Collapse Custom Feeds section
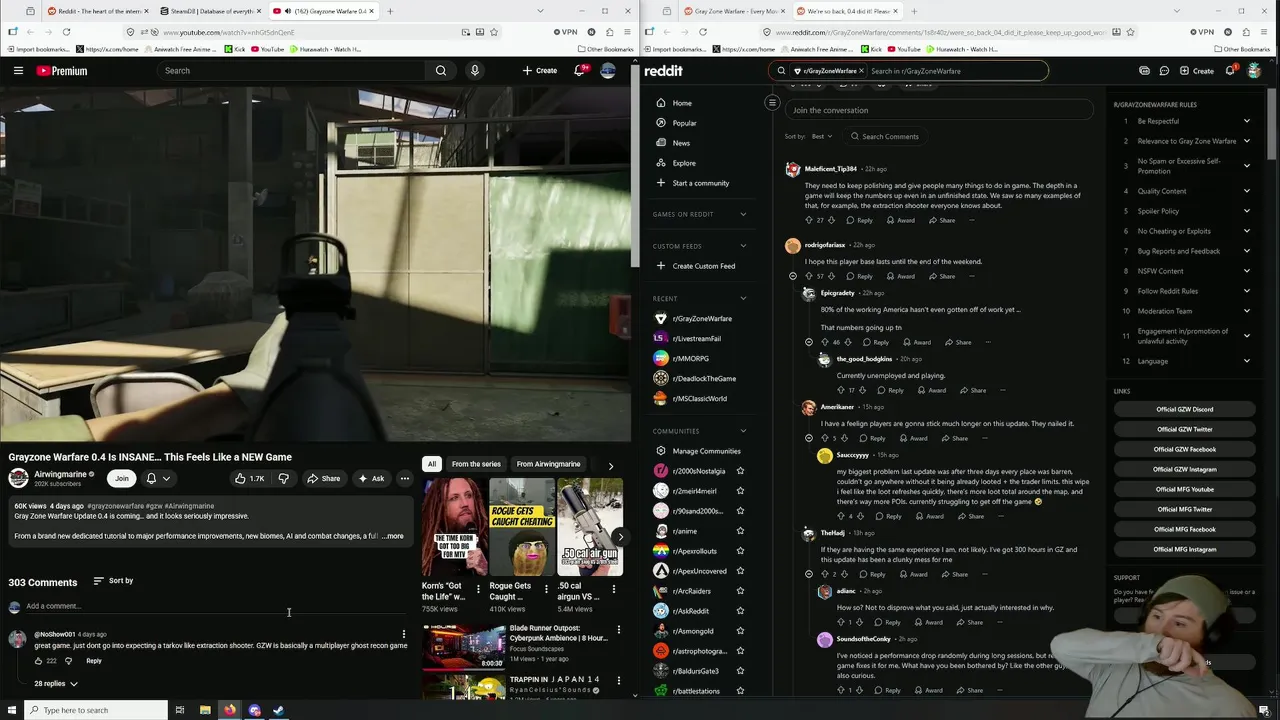This screenshot has height=720, width=1280. pyautogui.click(x=743, y=246)
